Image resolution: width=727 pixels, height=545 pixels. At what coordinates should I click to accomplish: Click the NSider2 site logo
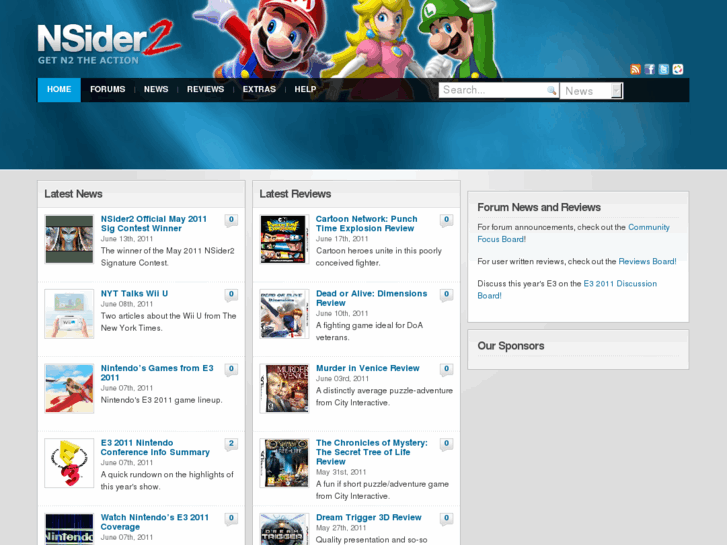pyautogui.click(x=109, y=38)
